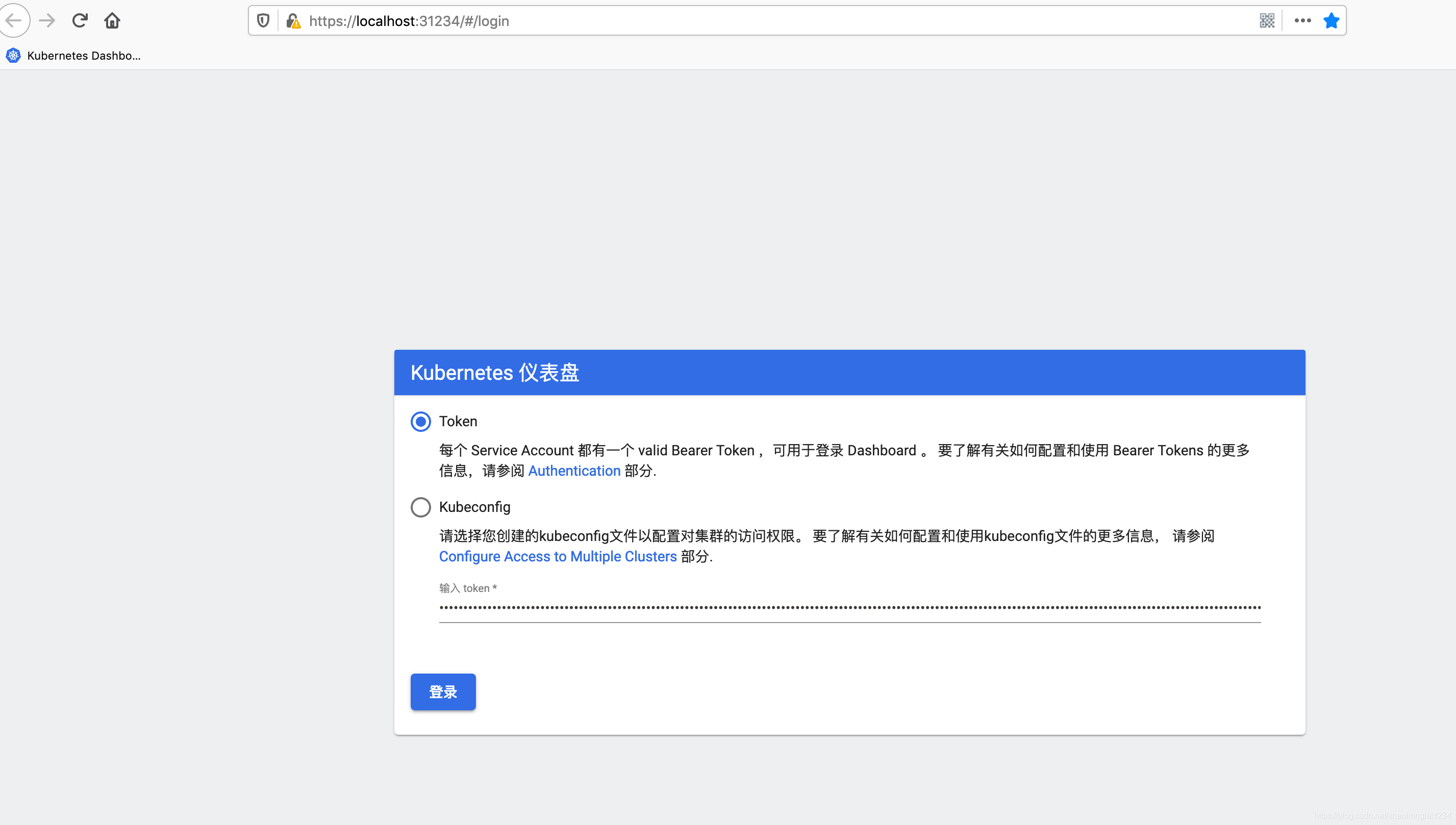Open the Authentication documentation link
The height and width of the screenshot is (825, 1456).
574,471
